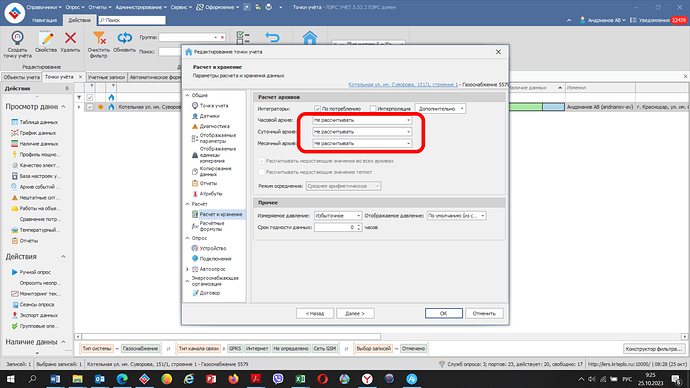The height and width of the screenshot is (388, 690).
Task: Click Очистить фильтр funnel icon
Action: pos(99,38)
